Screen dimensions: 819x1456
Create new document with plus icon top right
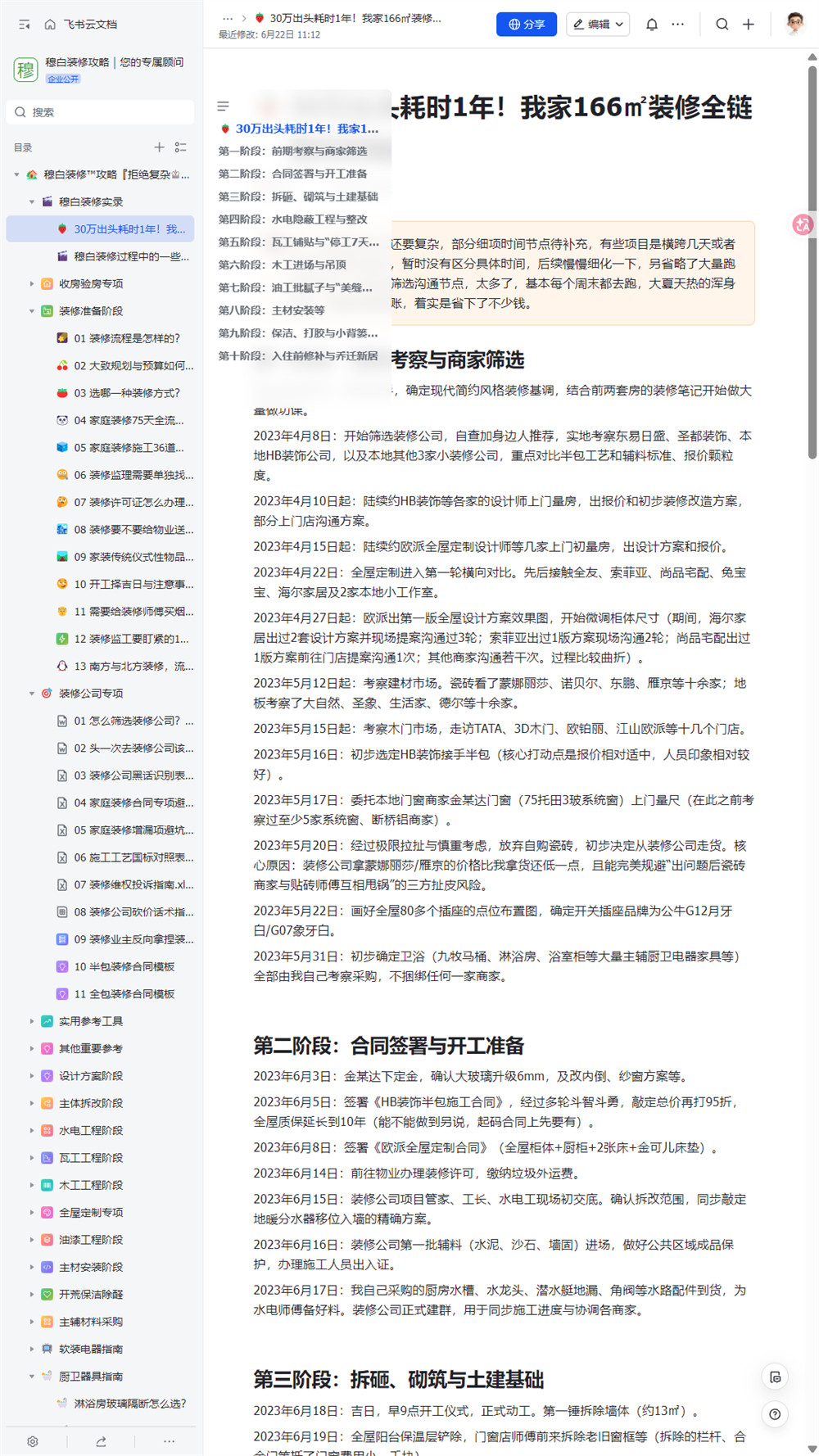tap(748, 25)
